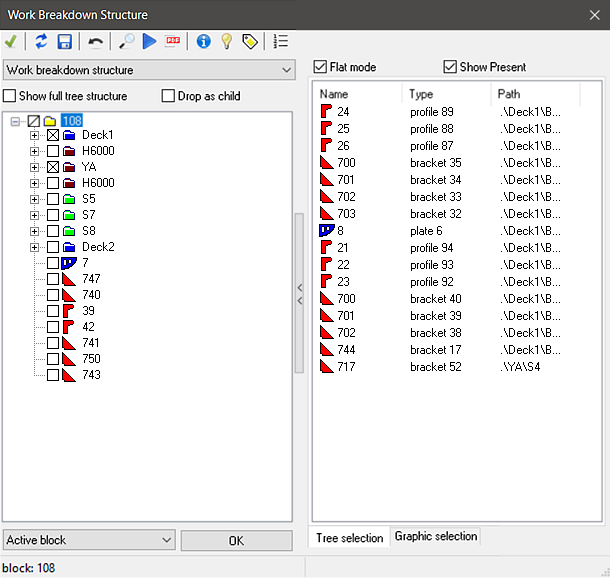Screen dimensions: 610x578
Task: Click the yellow tag icon
Action: [x=249, y=41]
